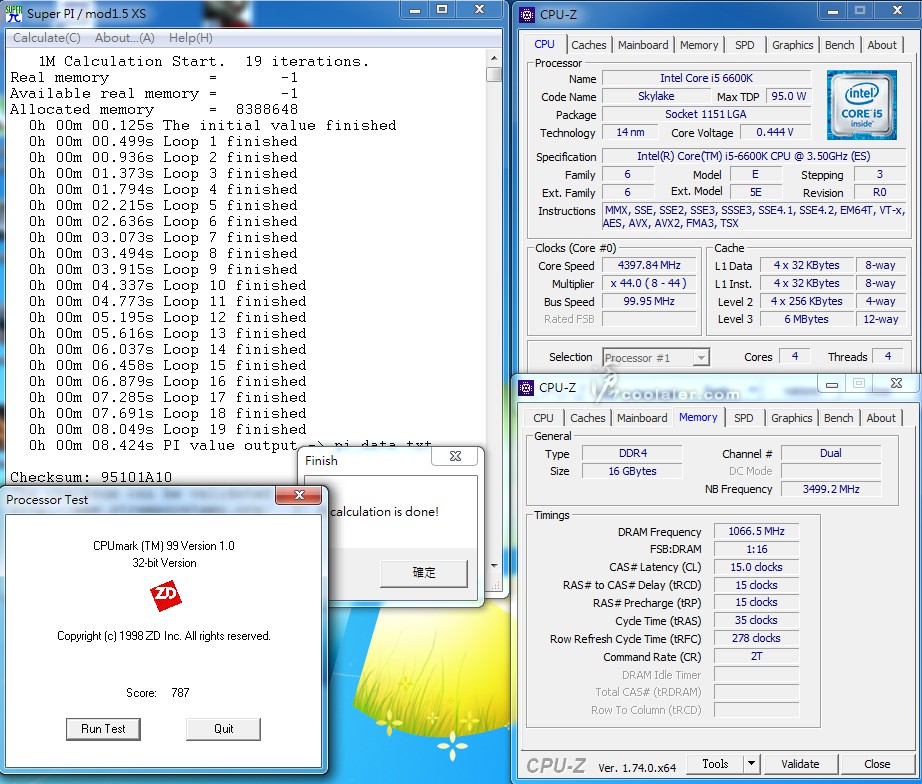Close the lower CPU-Z Memory window
The height and width of the screenshot is (784, 922).
(x=896, y=384)
